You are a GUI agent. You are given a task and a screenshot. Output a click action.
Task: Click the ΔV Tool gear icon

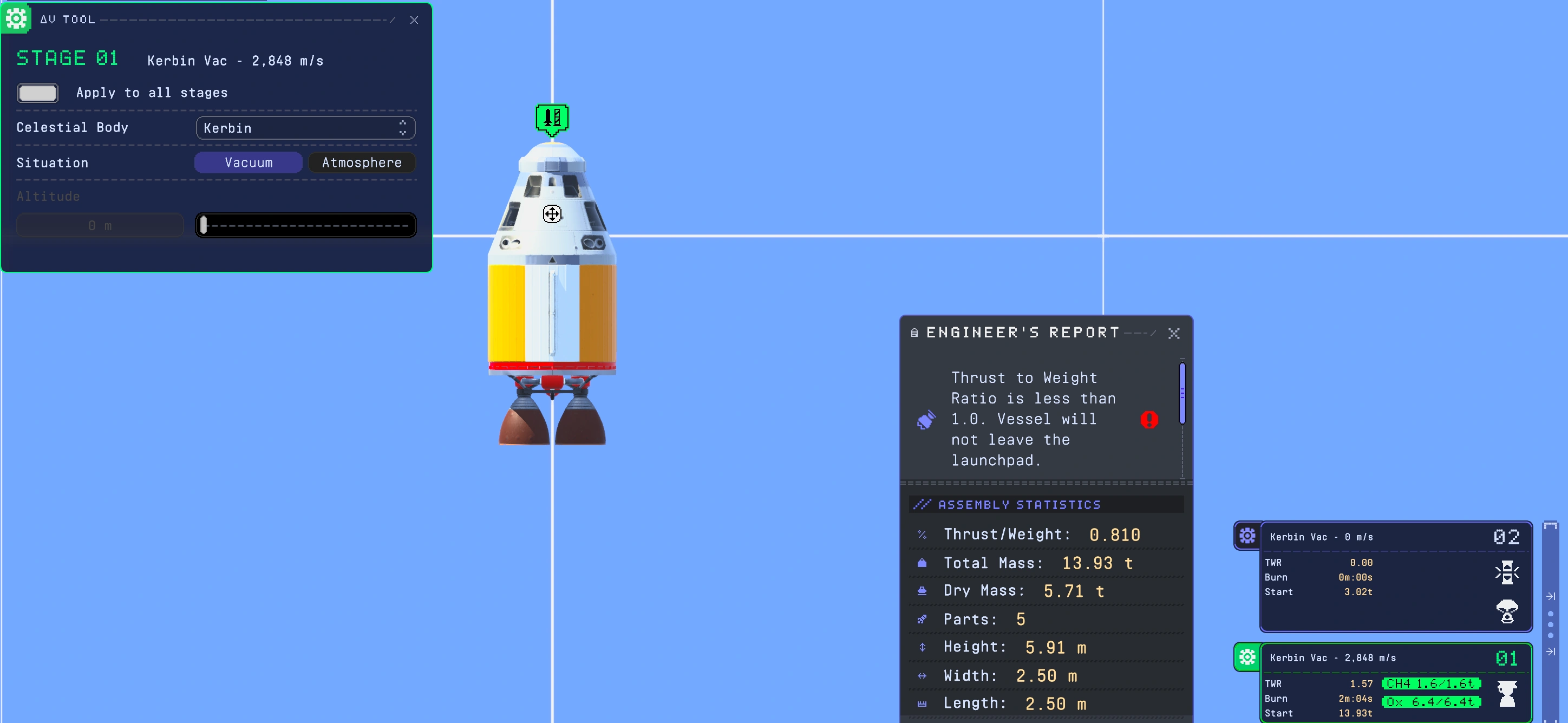(x=16, y=18)
